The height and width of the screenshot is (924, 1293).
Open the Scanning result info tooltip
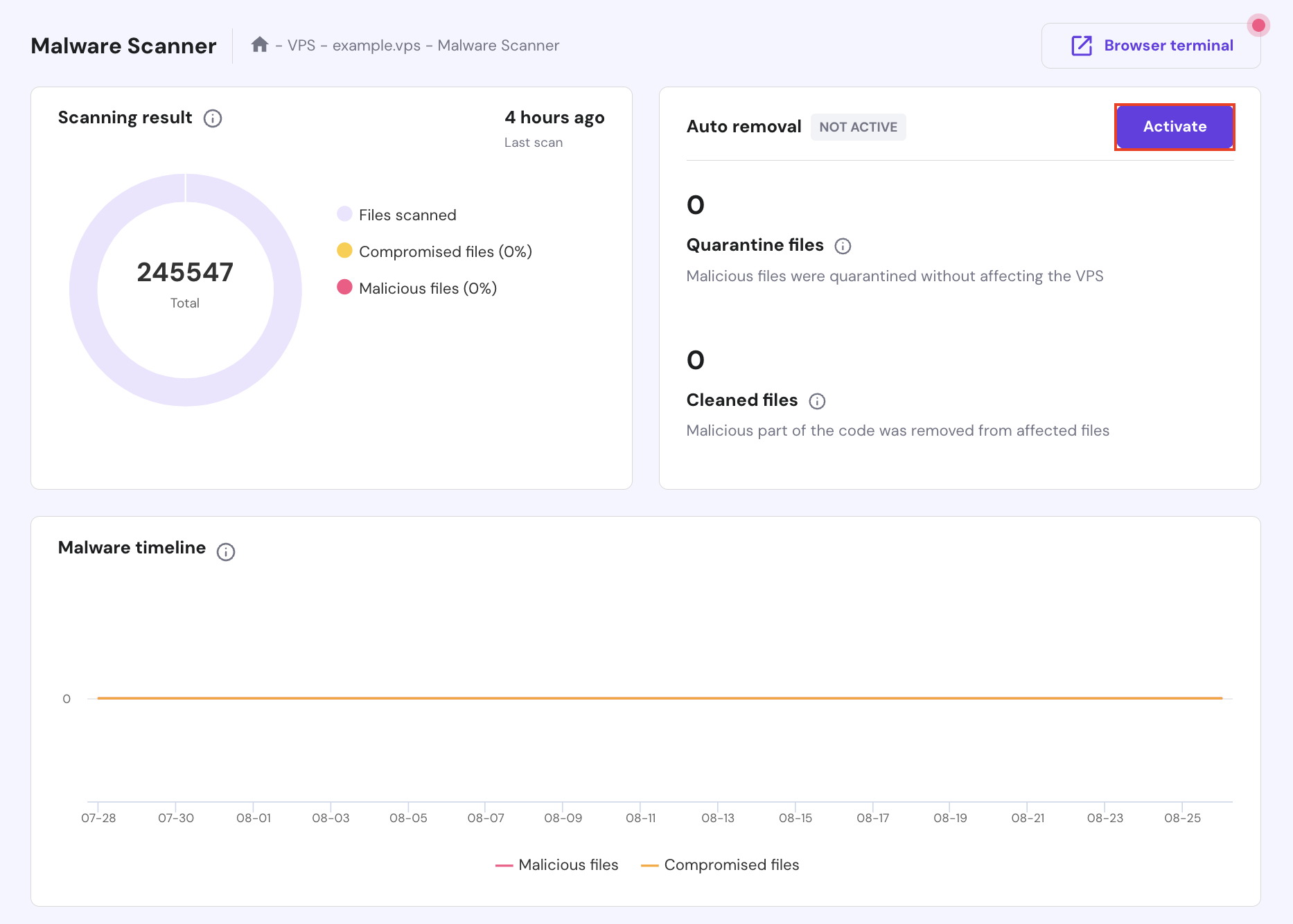point(213,118)
